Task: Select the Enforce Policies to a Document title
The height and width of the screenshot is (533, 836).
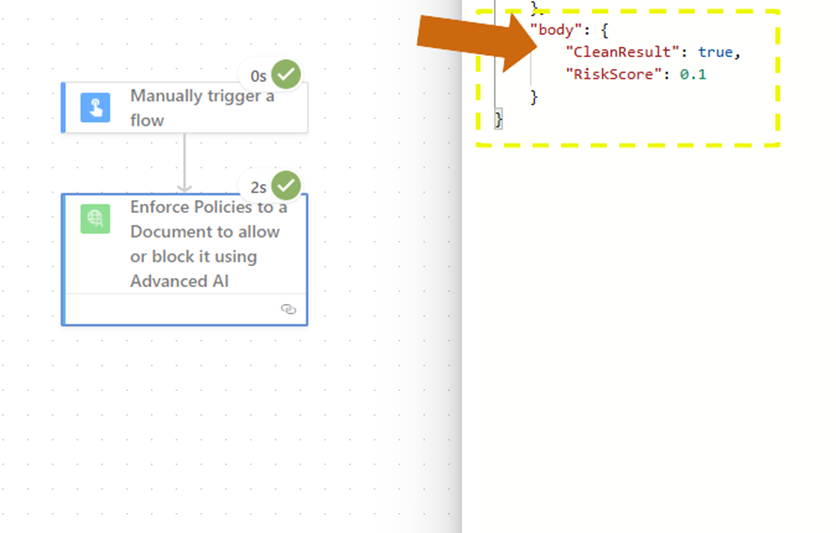Action: [x=208, y=244]
